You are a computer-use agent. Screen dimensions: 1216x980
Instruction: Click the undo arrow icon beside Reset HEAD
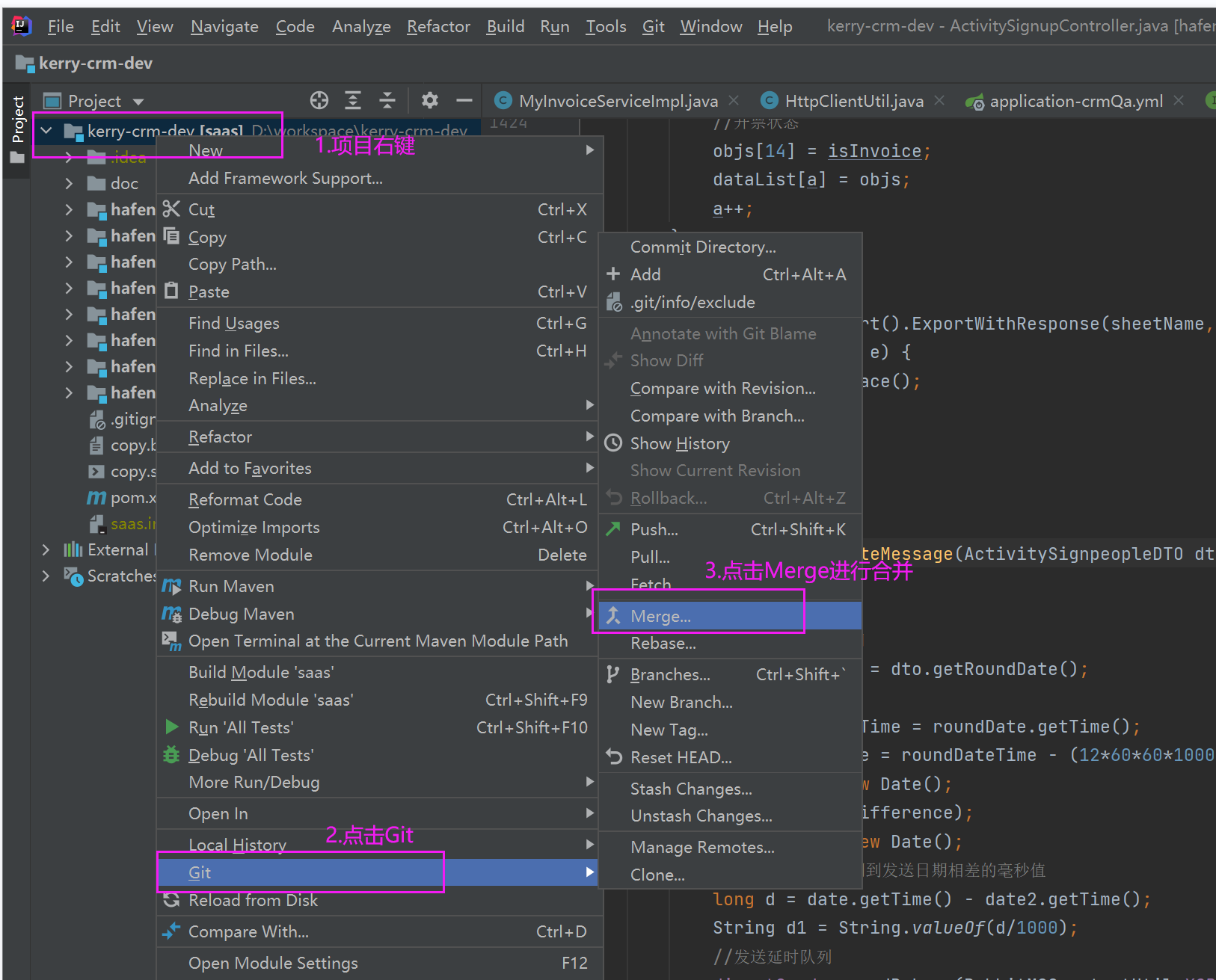point(613,756)
